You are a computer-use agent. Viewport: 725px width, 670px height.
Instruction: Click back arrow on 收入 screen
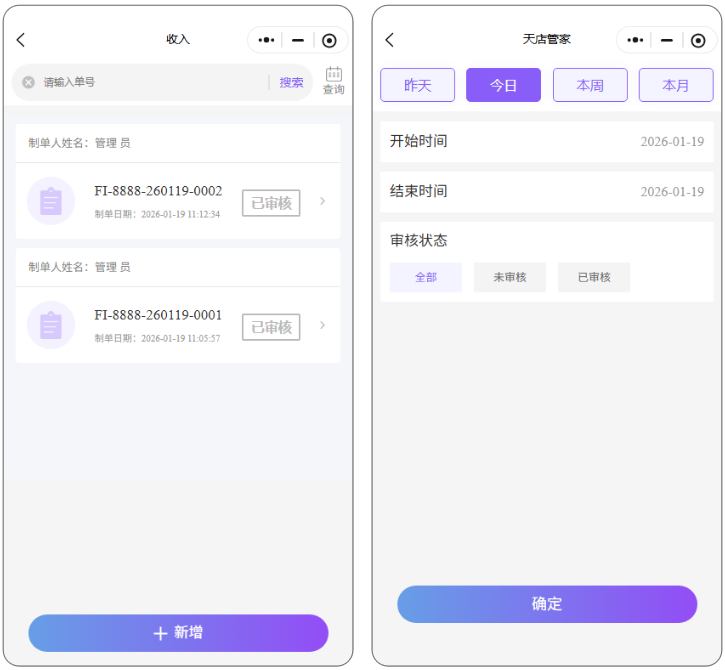click(21, 40)
